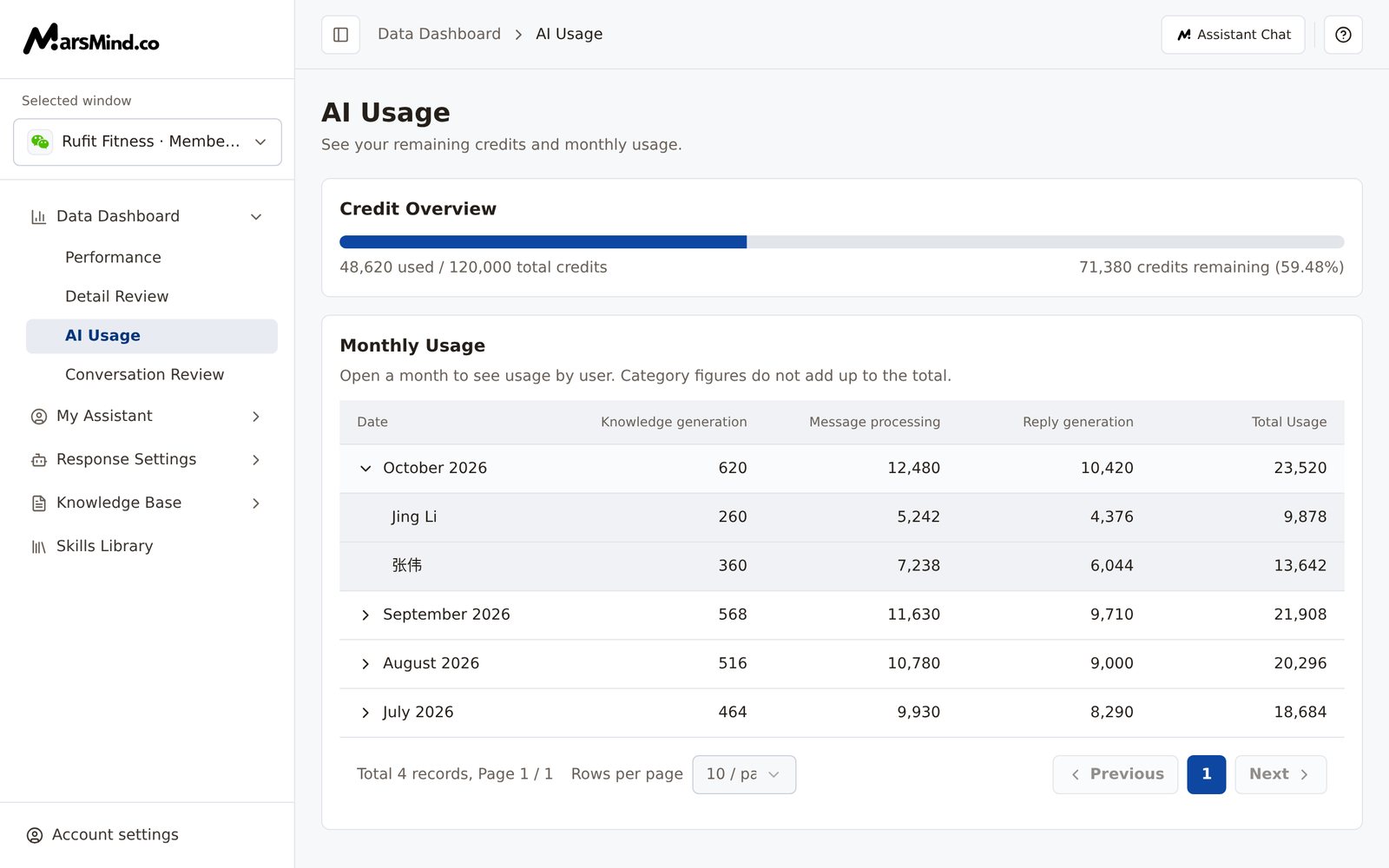Collapse the October 2026 row
Image resolution: width=1389 pixels, height=868 pixels.
click(x=365, y=469)
